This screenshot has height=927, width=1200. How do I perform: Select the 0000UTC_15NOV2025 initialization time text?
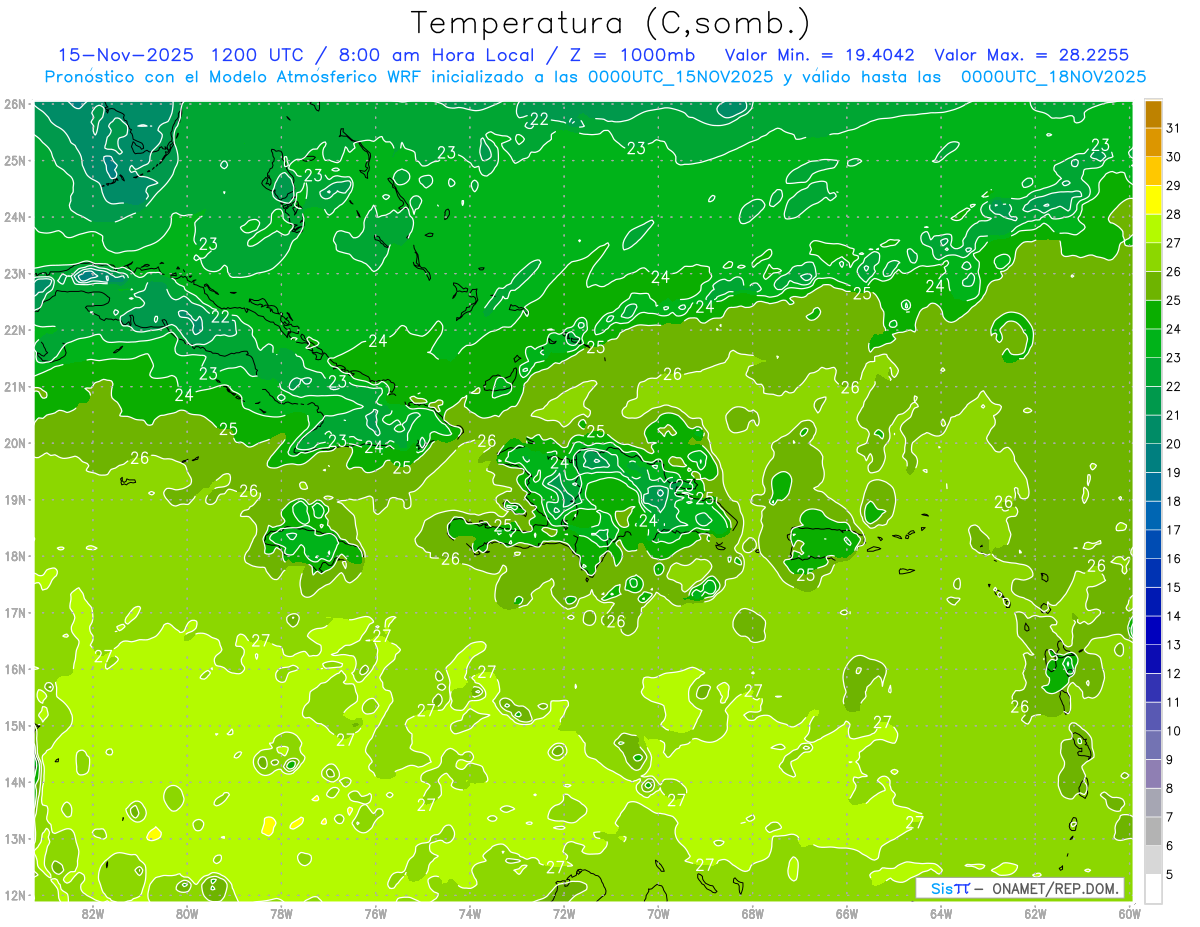tap(681, 77)
